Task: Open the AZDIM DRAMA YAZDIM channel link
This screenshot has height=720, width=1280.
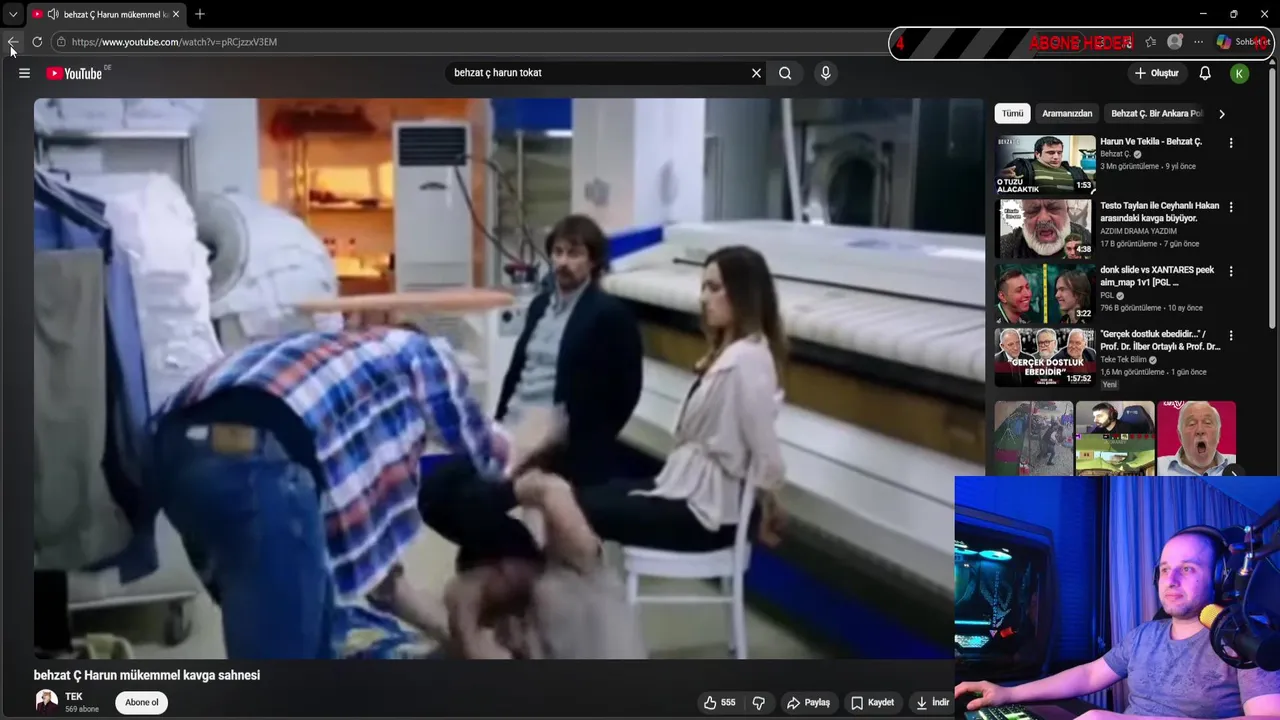Action: coord(1138,231)
